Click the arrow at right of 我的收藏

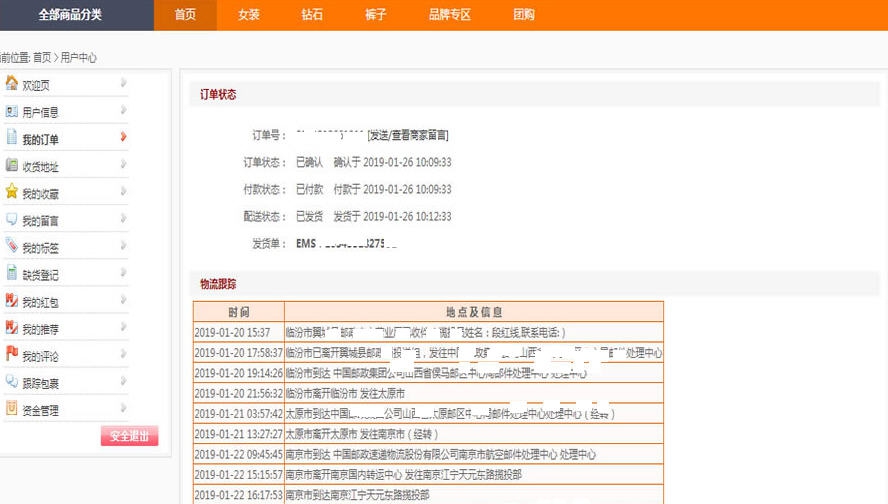tap(123, 191)
